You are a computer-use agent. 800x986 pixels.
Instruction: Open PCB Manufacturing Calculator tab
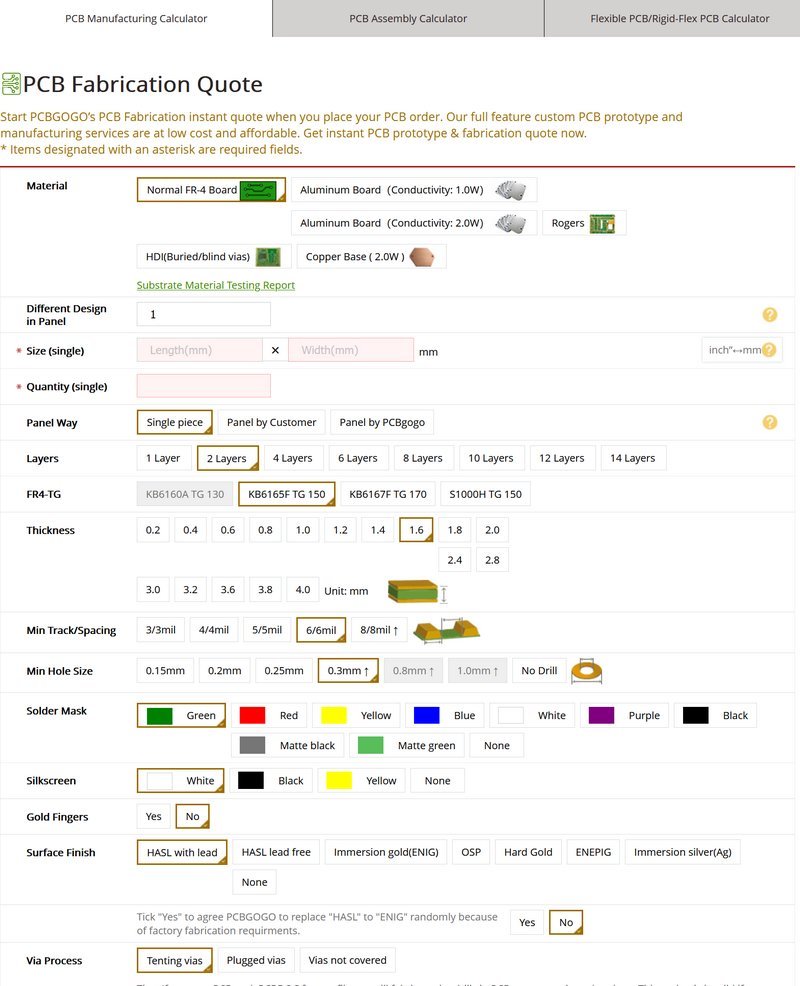coord(136,19)
